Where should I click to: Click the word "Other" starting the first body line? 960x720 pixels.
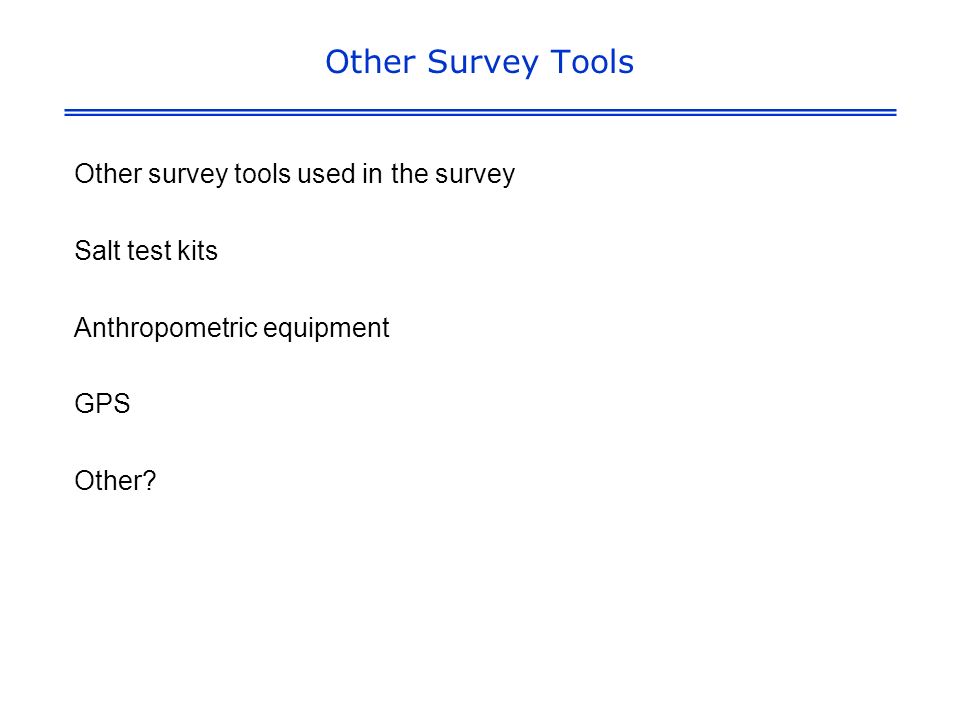[108, 174]
